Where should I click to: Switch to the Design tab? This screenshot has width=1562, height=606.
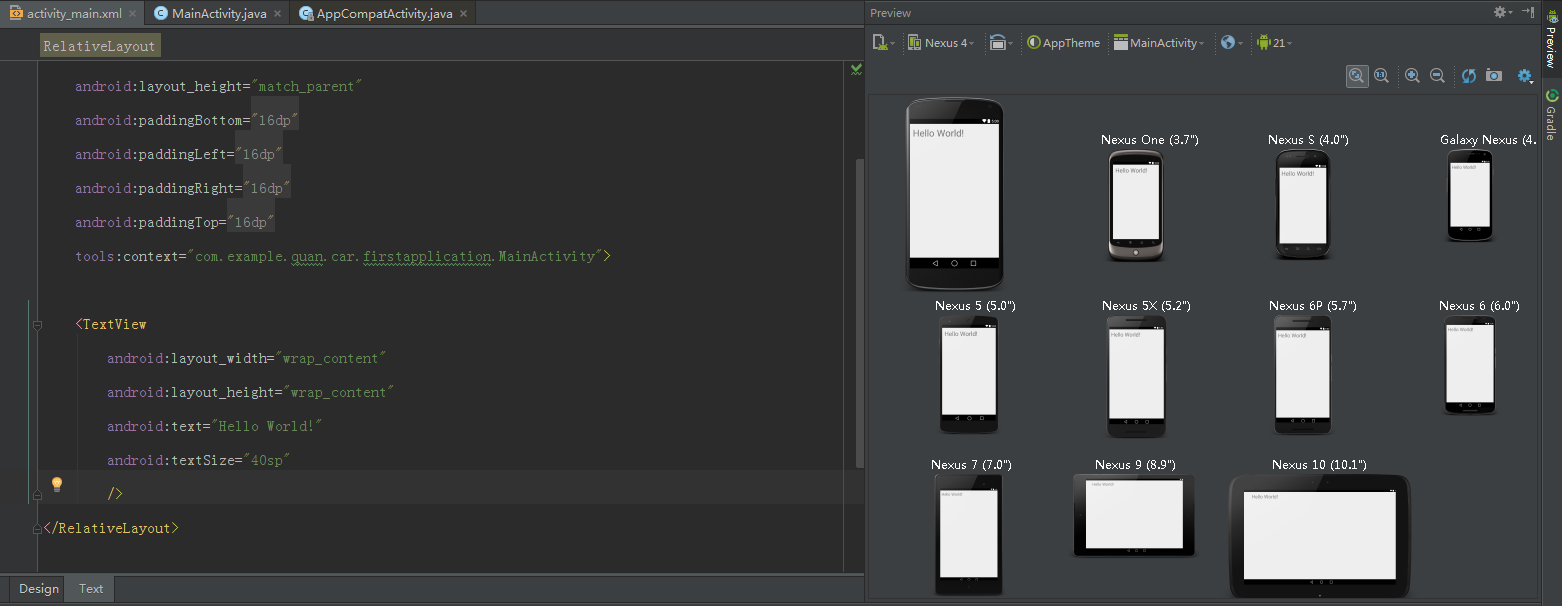[x=36, y=589]
